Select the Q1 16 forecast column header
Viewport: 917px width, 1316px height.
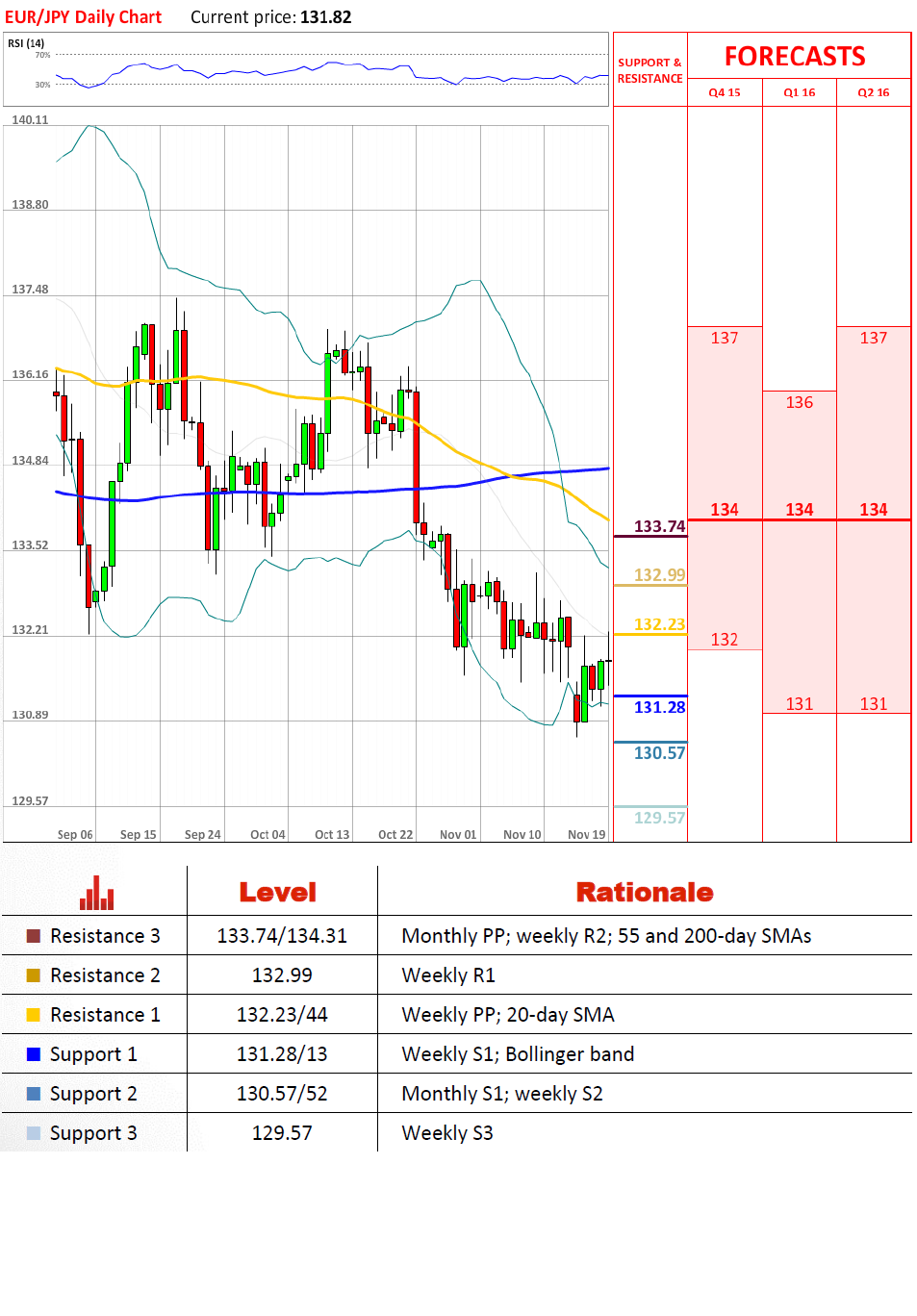799,92
